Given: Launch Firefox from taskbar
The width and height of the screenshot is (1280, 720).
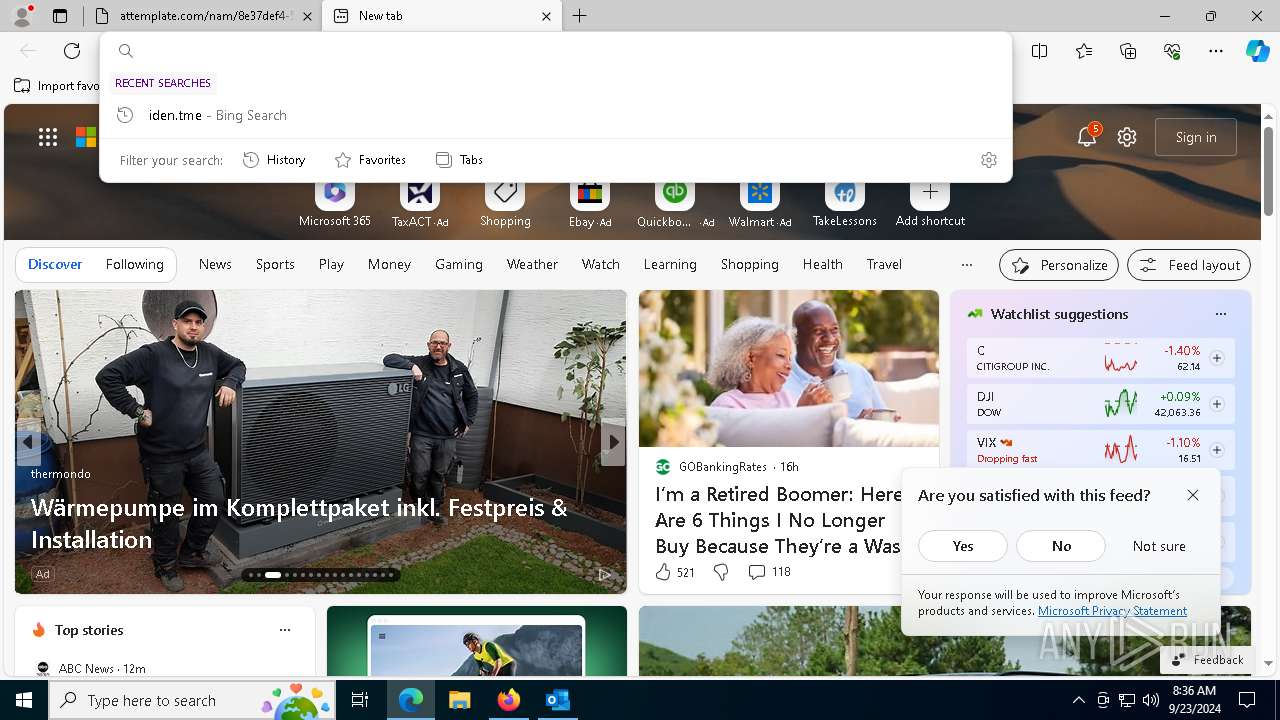Looking at the screenshot, I should click(x=509, y=700).
